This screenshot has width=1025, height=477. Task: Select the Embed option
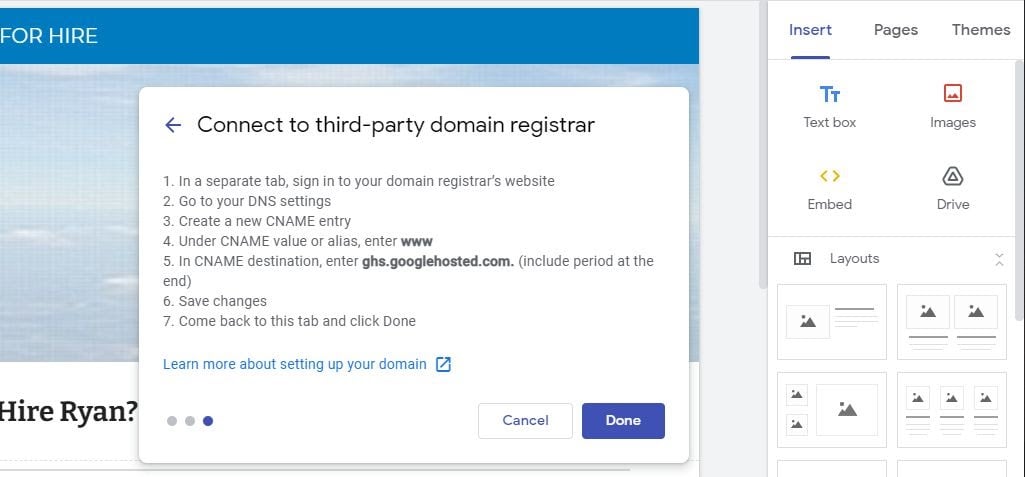tap(829, 188)
